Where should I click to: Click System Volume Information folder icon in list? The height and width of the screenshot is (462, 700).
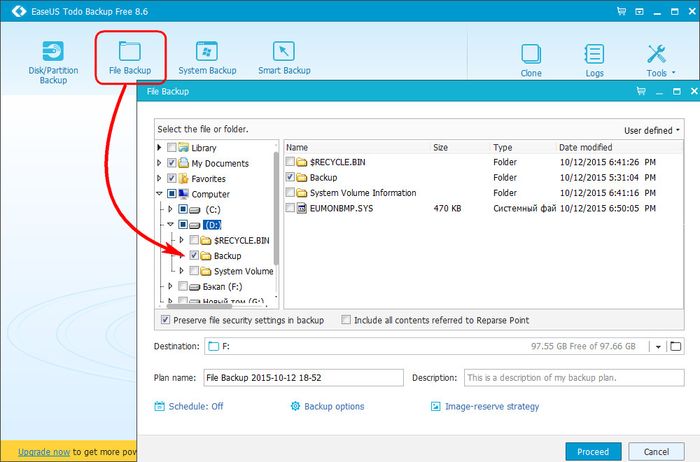302,193
